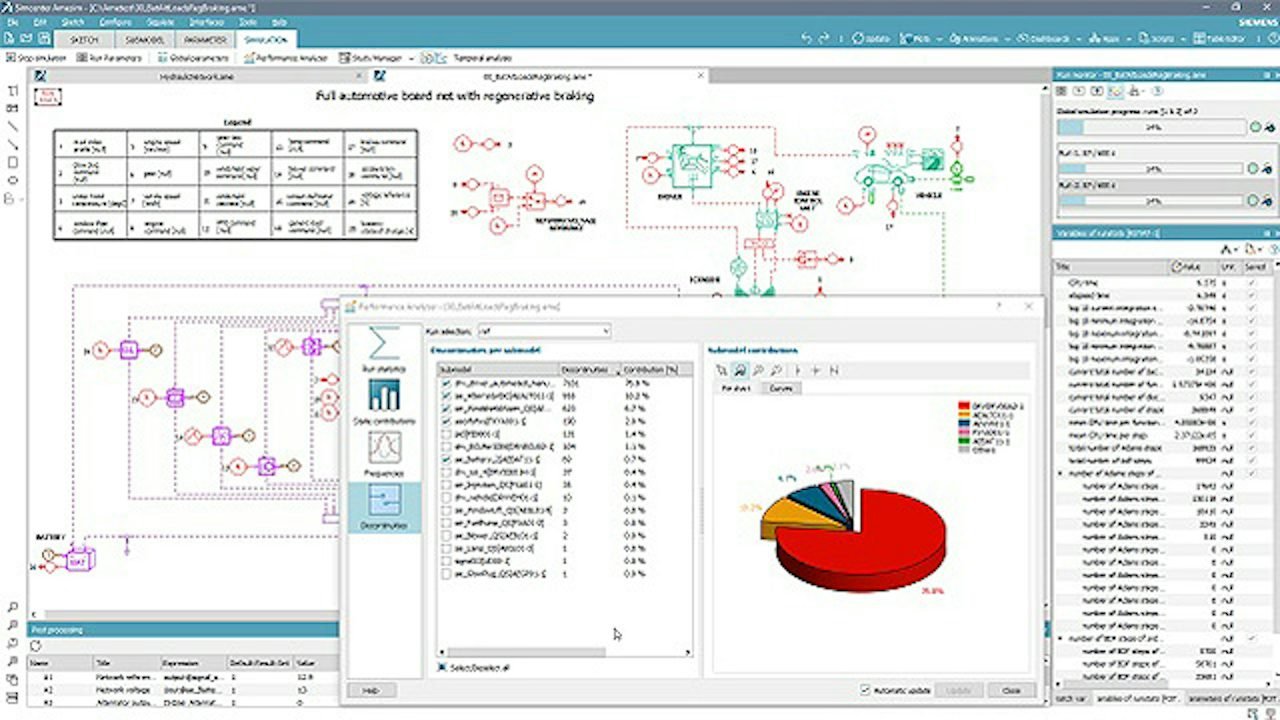This screenshot has height=720, width=1280.
Task: Open Global parameters from the toolbar
Action: point(194,58)
